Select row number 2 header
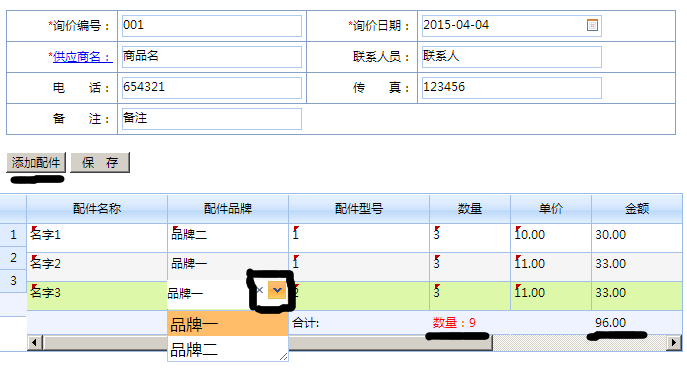Image resolution: width=687 pixels, height=377 pixels. tap(13, 258)
